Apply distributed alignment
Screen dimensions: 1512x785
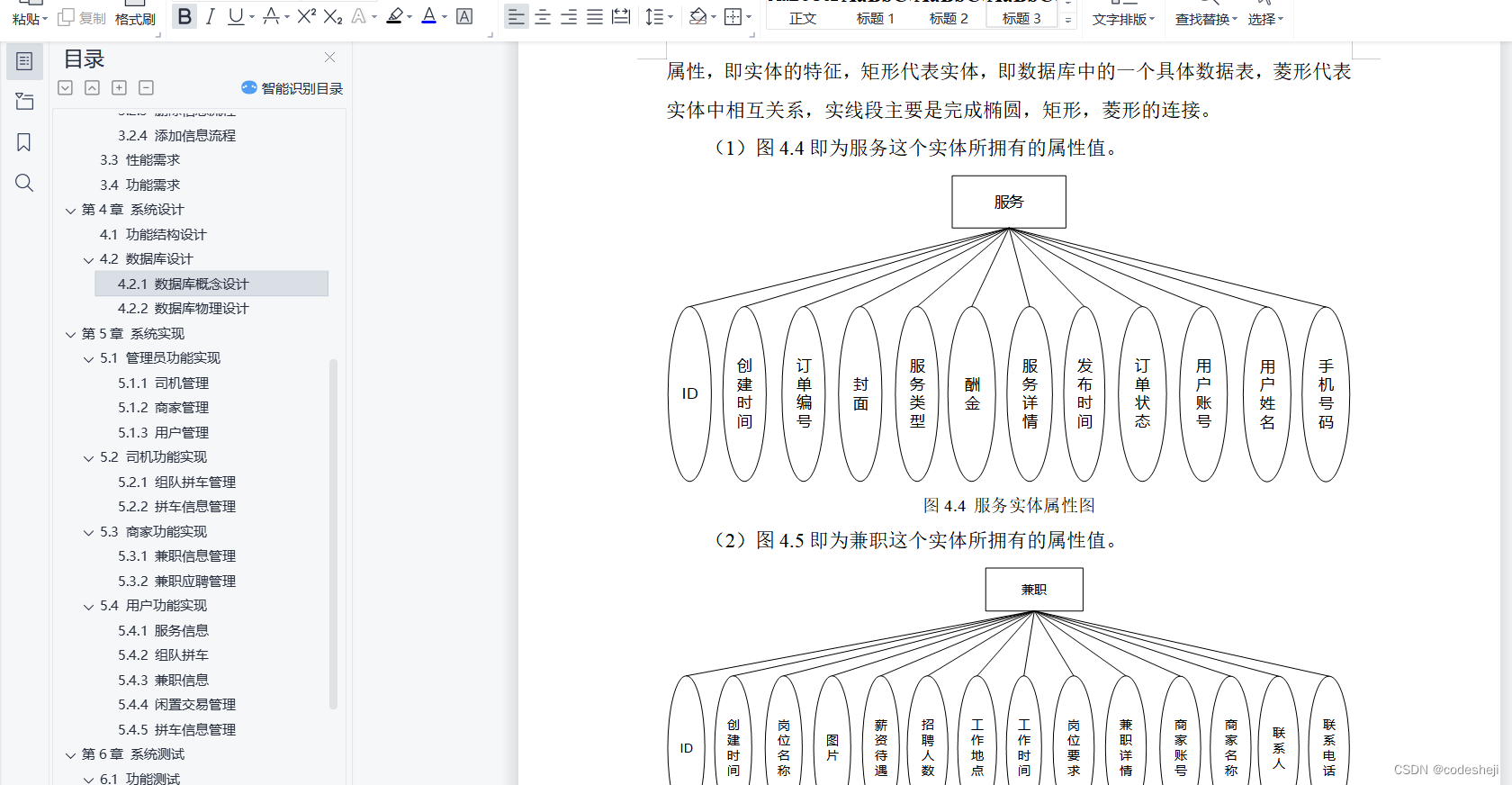(621, 16)
